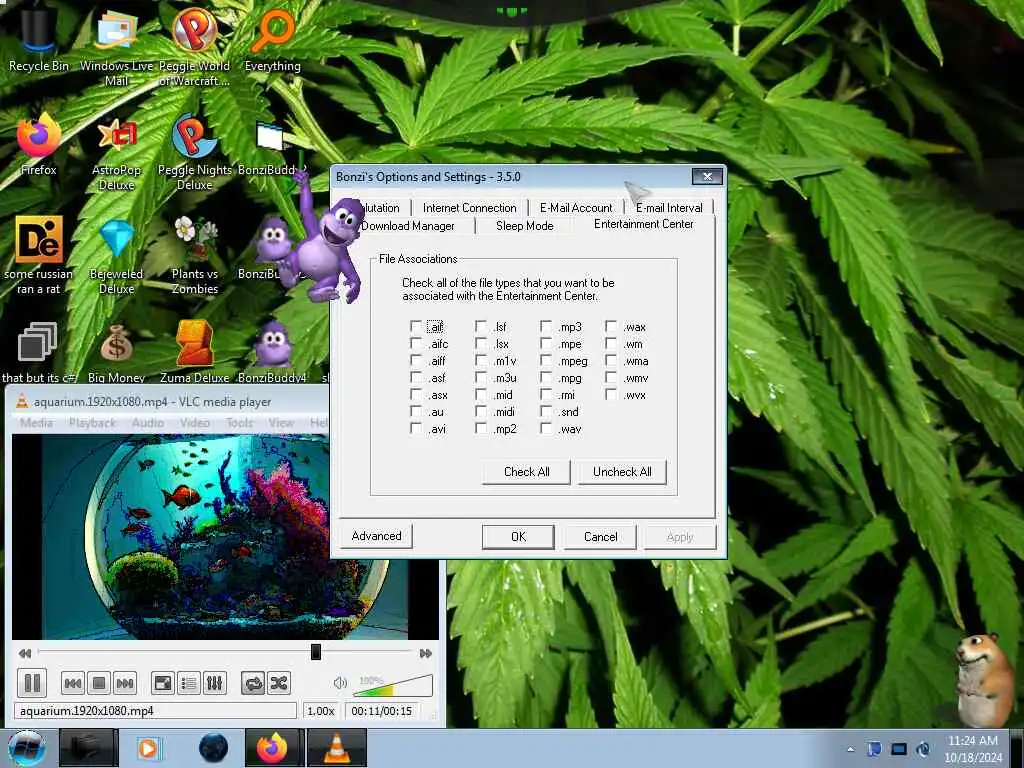Check the .wmv file type box
The image size is (1024, 768).
(611, 377)
